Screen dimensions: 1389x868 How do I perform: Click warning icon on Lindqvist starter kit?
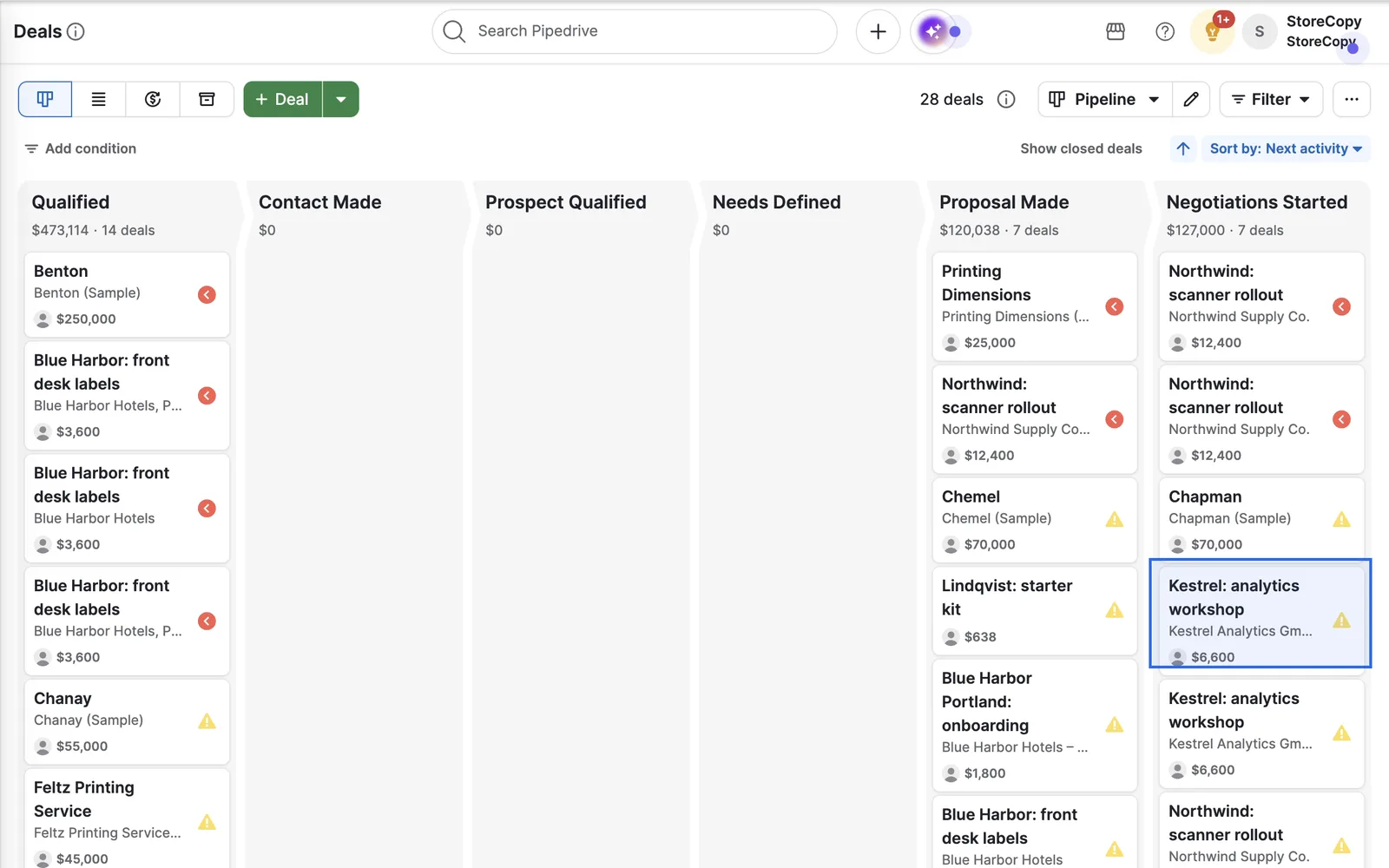(1115, 610)
